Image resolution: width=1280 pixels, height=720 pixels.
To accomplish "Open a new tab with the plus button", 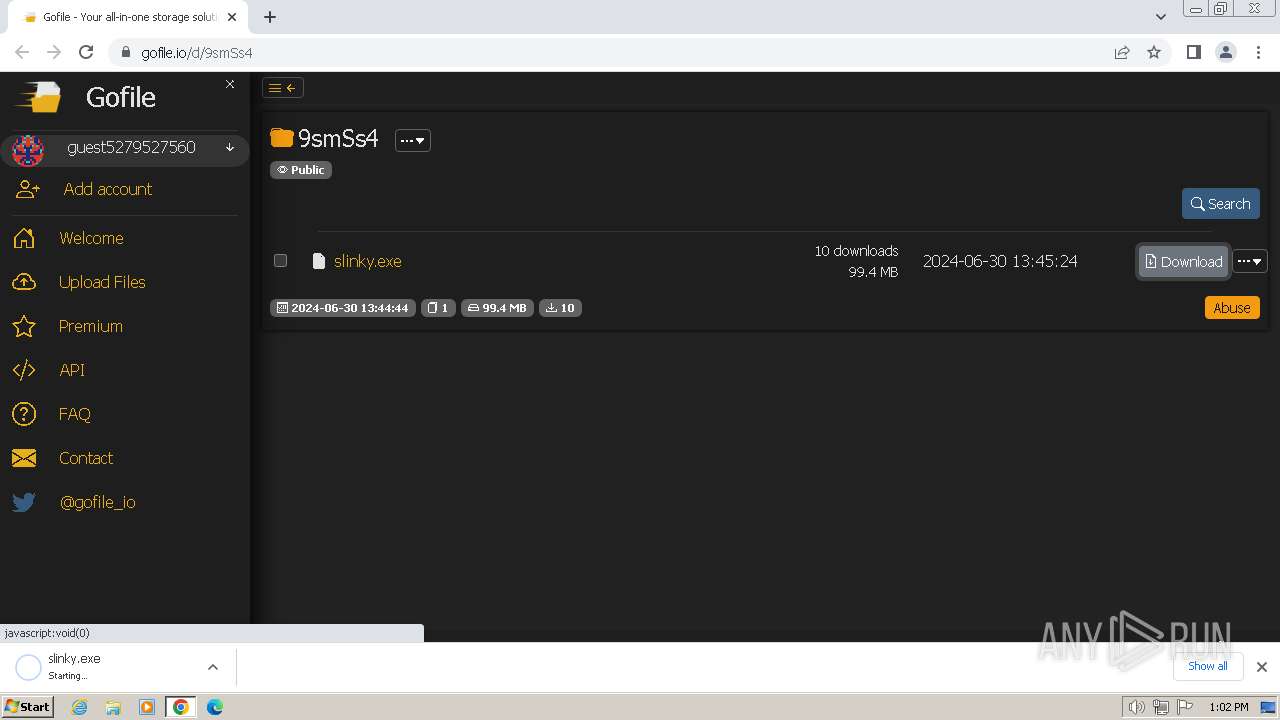I will 270,16.
